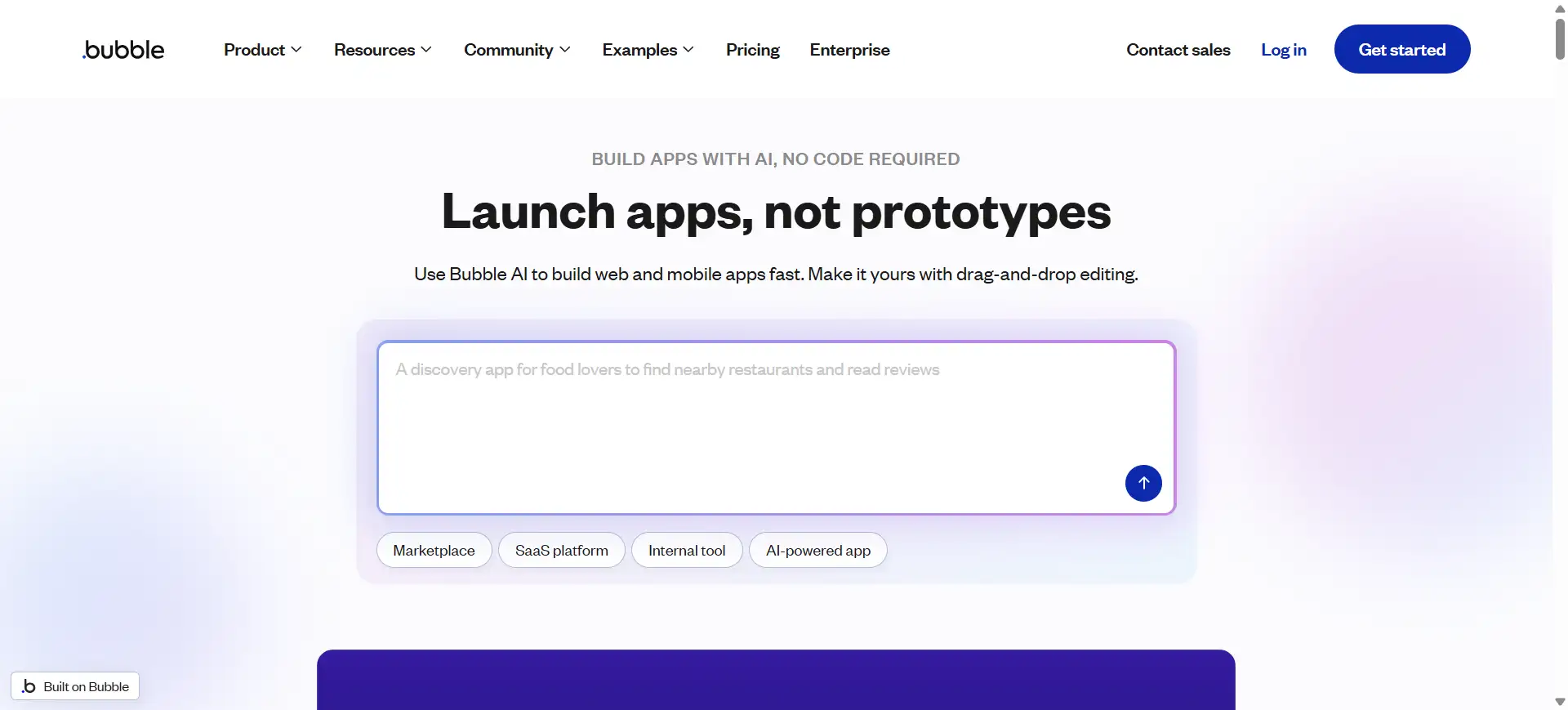Go to the Pricing page
The height and width of the screenshot is (710, 1568).
753,50
